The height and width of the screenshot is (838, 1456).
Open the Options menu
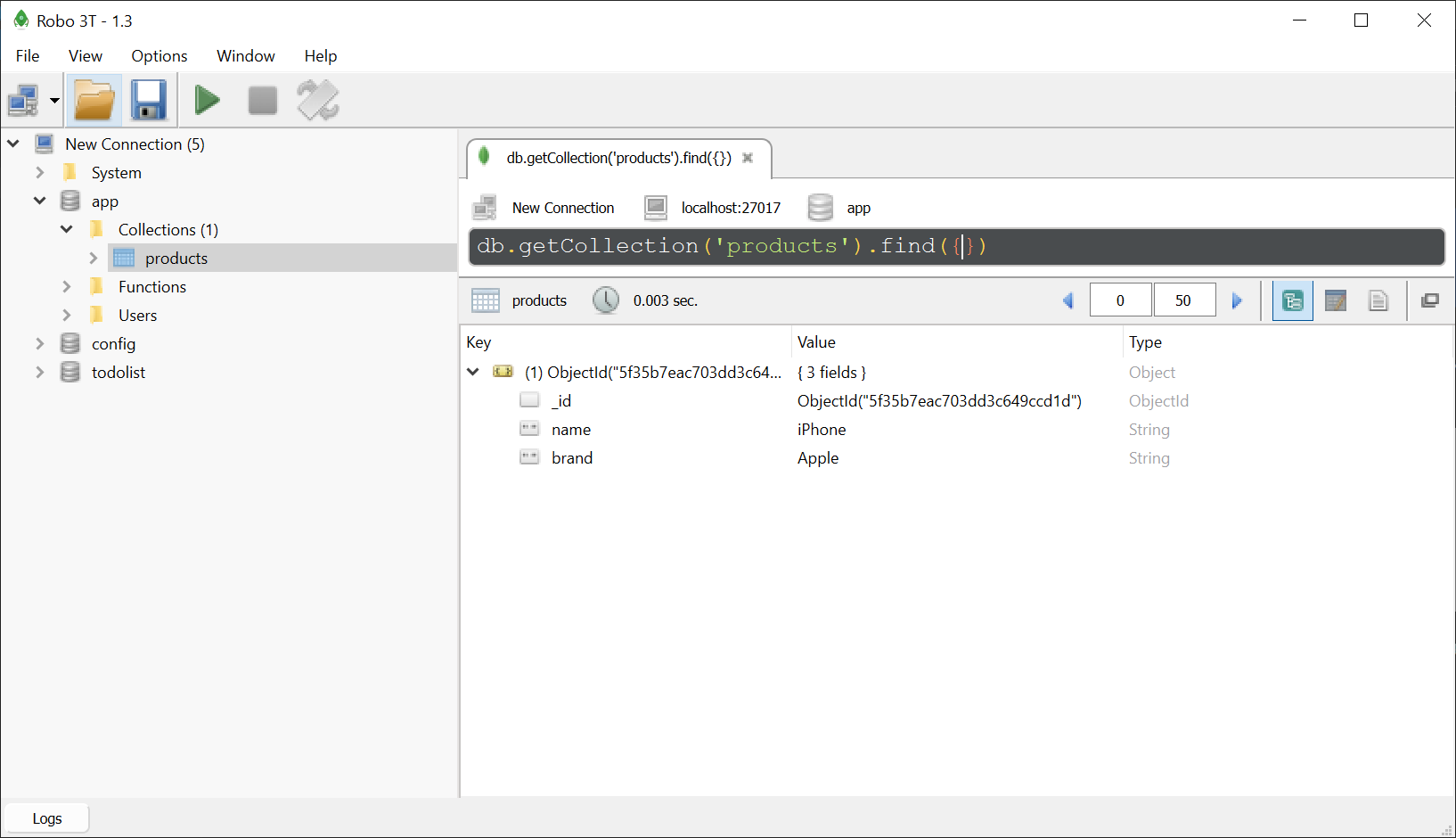pos(160,55)
